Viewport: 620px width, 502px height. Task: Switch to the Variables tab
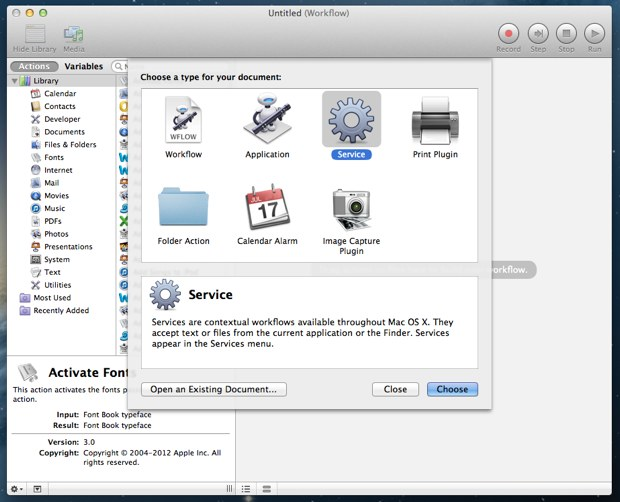pos(84,66)
